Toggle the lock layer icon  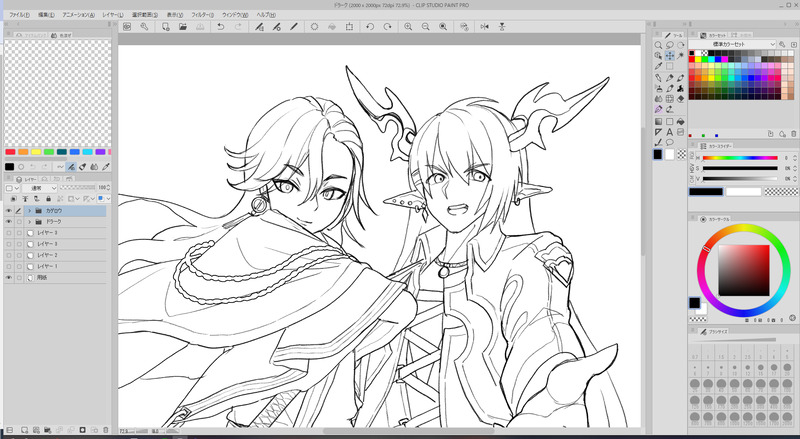point(48,199)
